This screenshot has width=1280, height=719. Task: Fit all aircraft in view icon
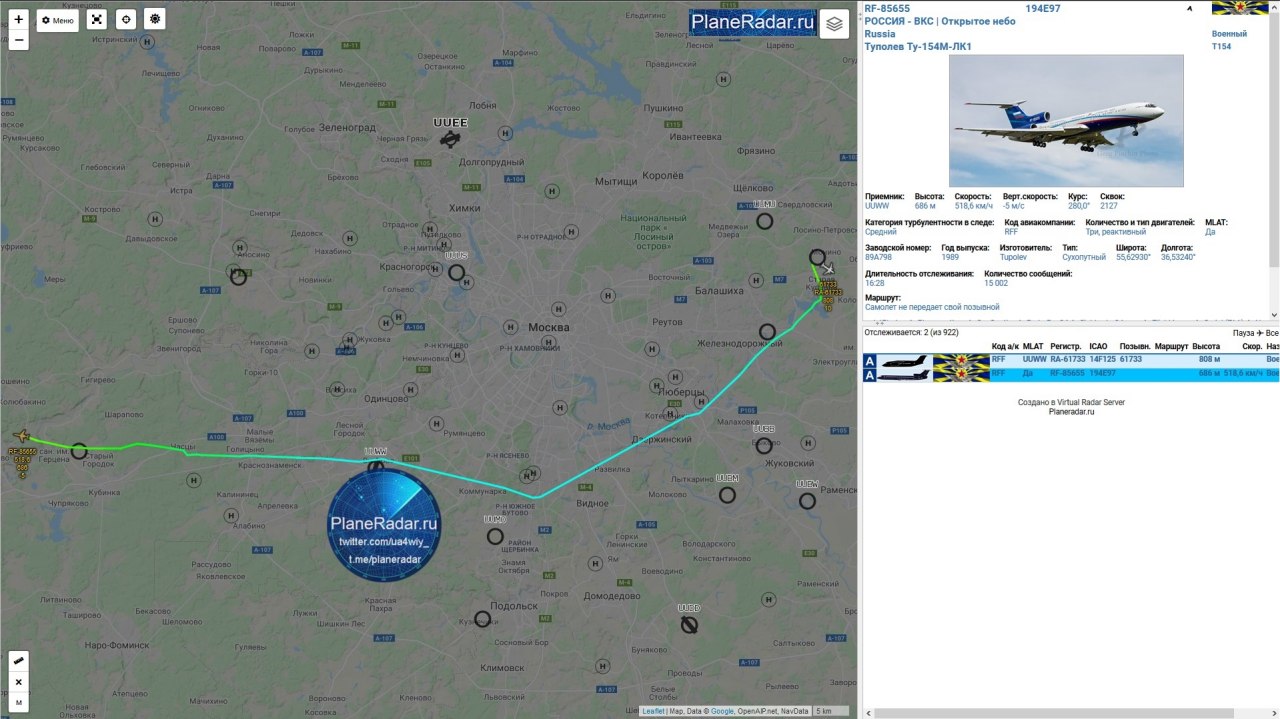coord(96,19)
